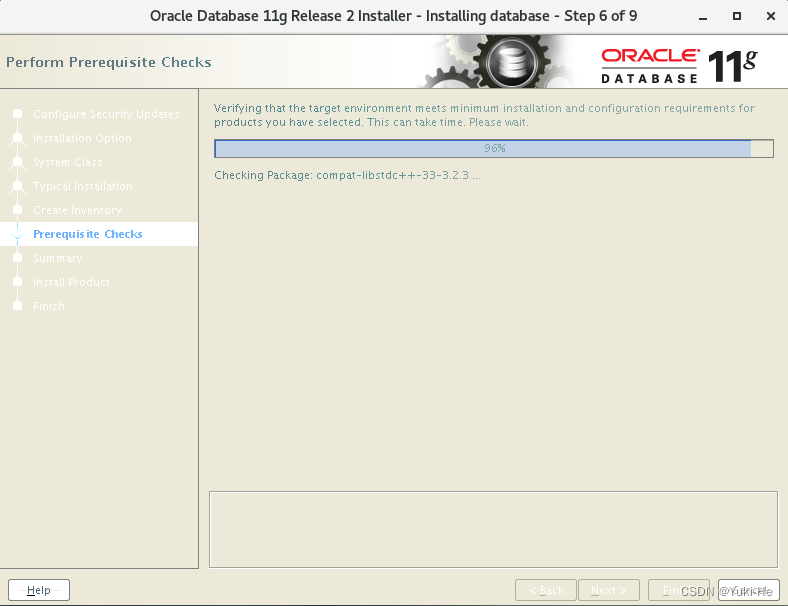The image size is (788, 606).
Task: Click the 96% progress bar
Action: (x=494, y=148)
